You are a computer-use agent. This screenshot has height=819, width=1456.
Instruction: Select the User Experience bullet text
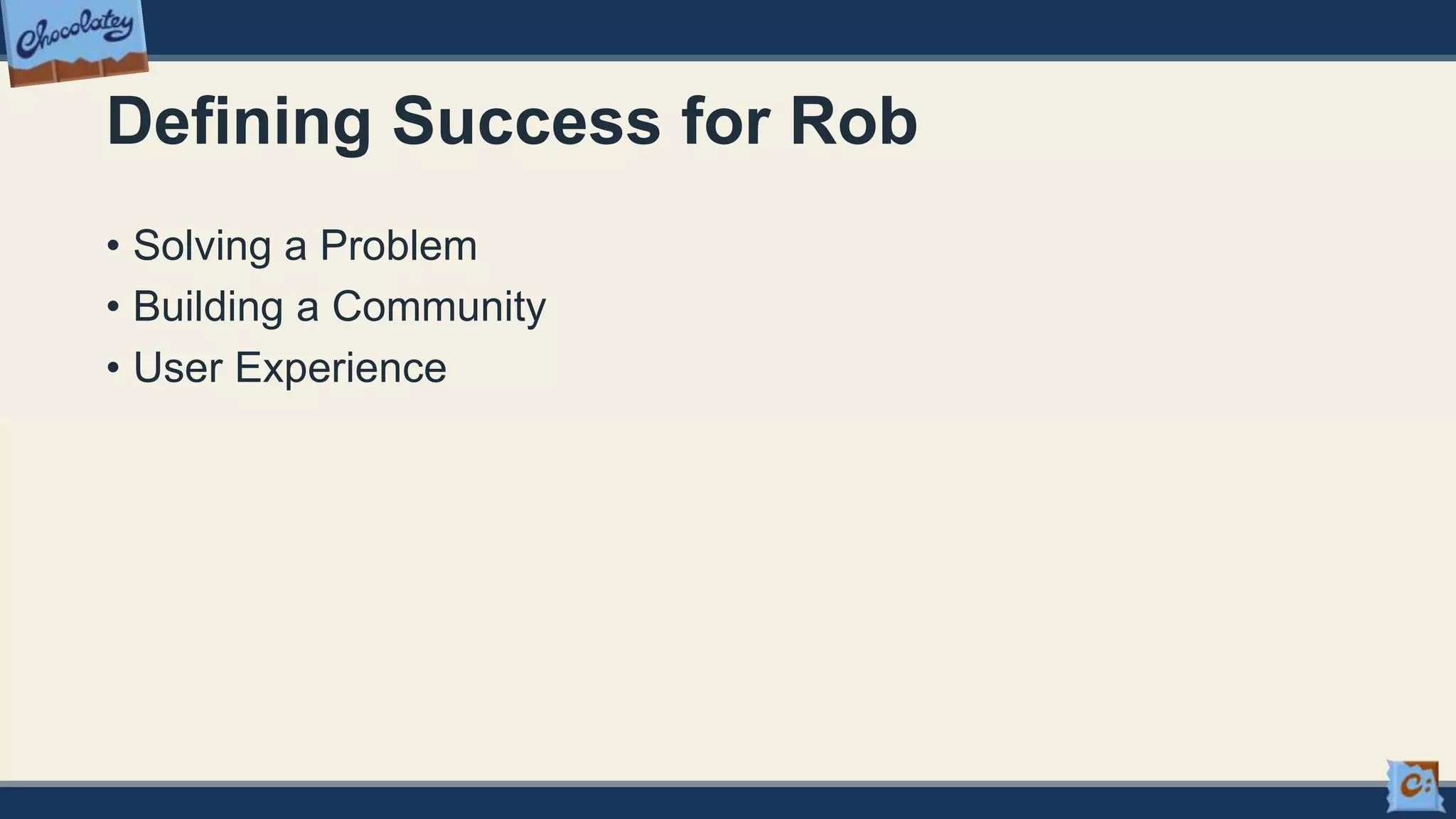point(290,368)
